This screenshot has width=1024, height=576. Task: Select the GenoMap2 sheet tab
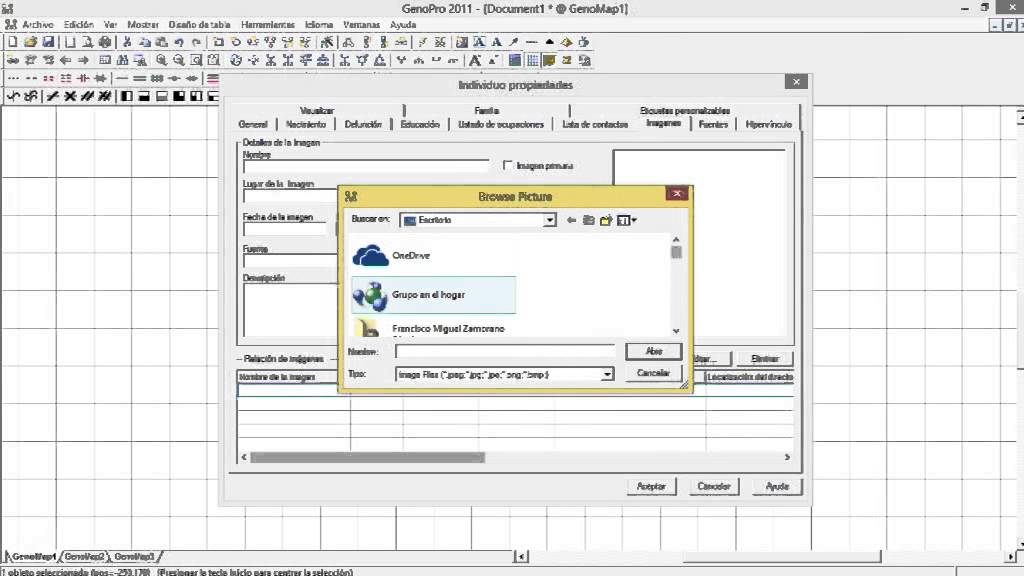(x=84, y=556)
